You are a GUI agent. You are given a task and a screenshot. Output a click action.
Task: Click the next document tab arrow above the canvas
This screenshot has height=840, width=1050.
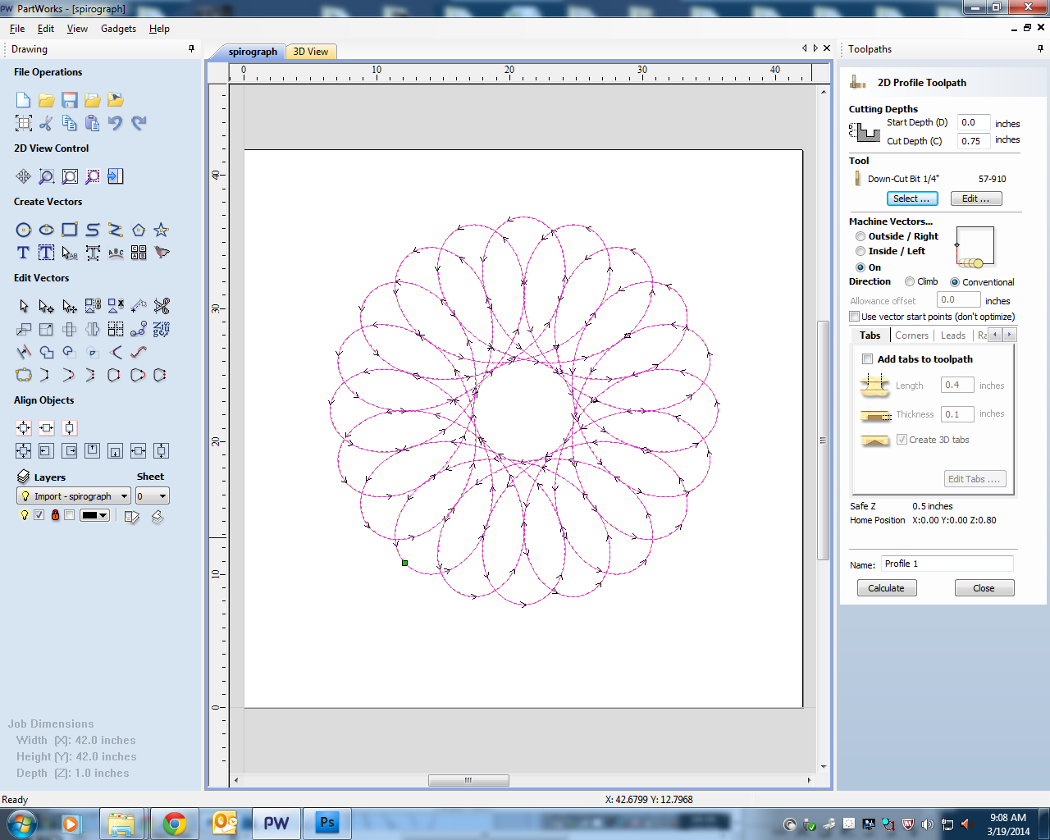815,48
